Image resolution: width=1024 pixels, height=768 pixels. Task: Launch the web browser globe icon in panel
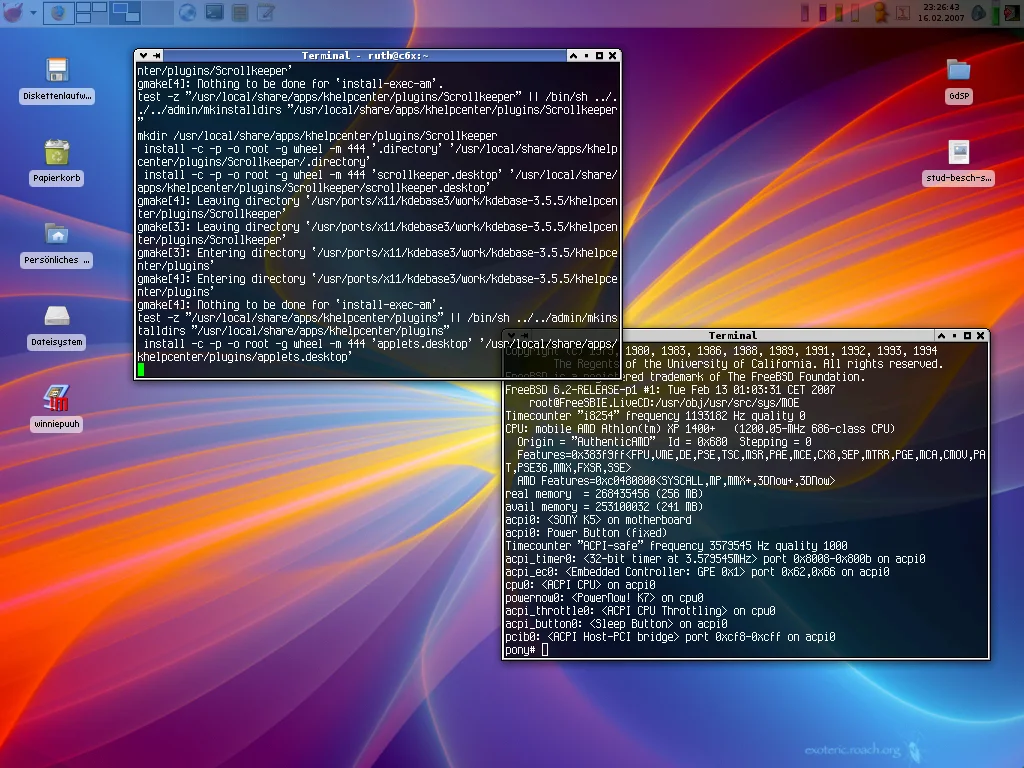pyautogui.click(x=187, y=13)
